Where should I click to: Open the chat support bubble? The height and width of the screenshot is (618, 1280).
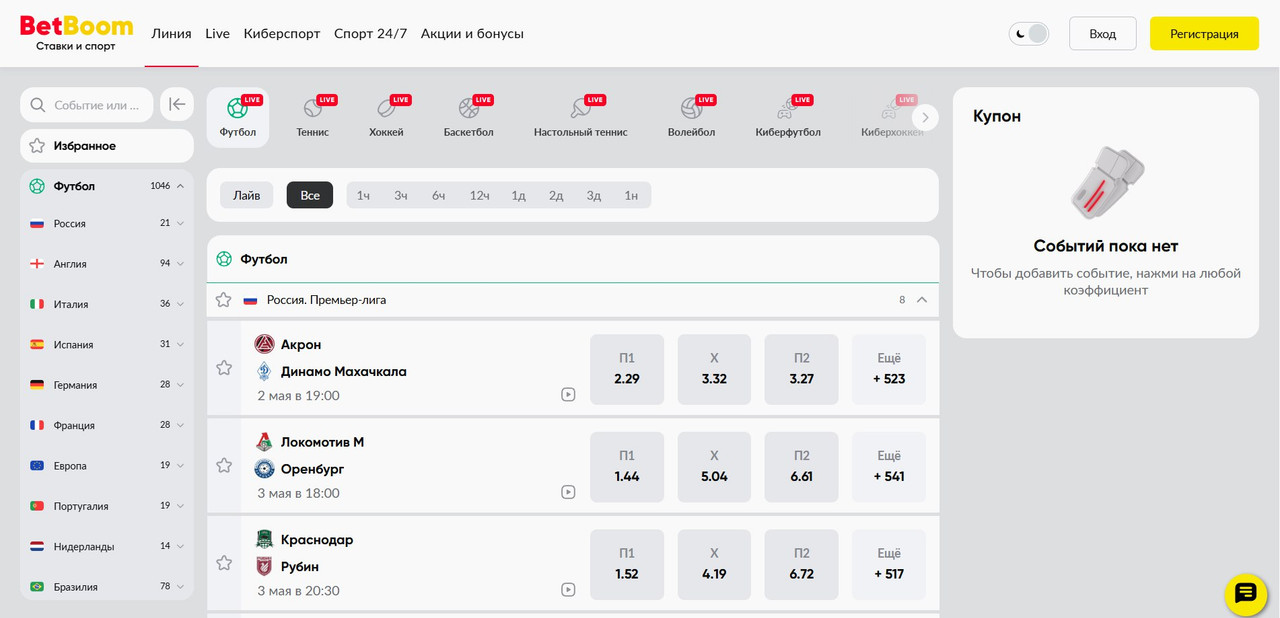(x=1245, y=594)
